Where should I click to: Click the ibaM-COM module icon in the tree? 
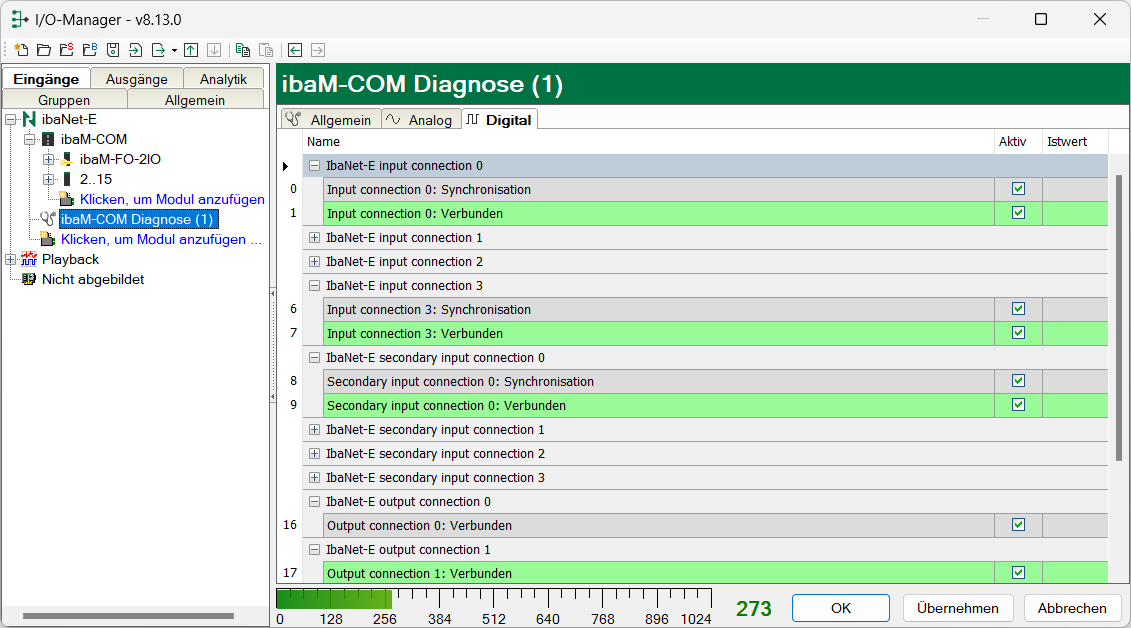click(x=48, y=139)
